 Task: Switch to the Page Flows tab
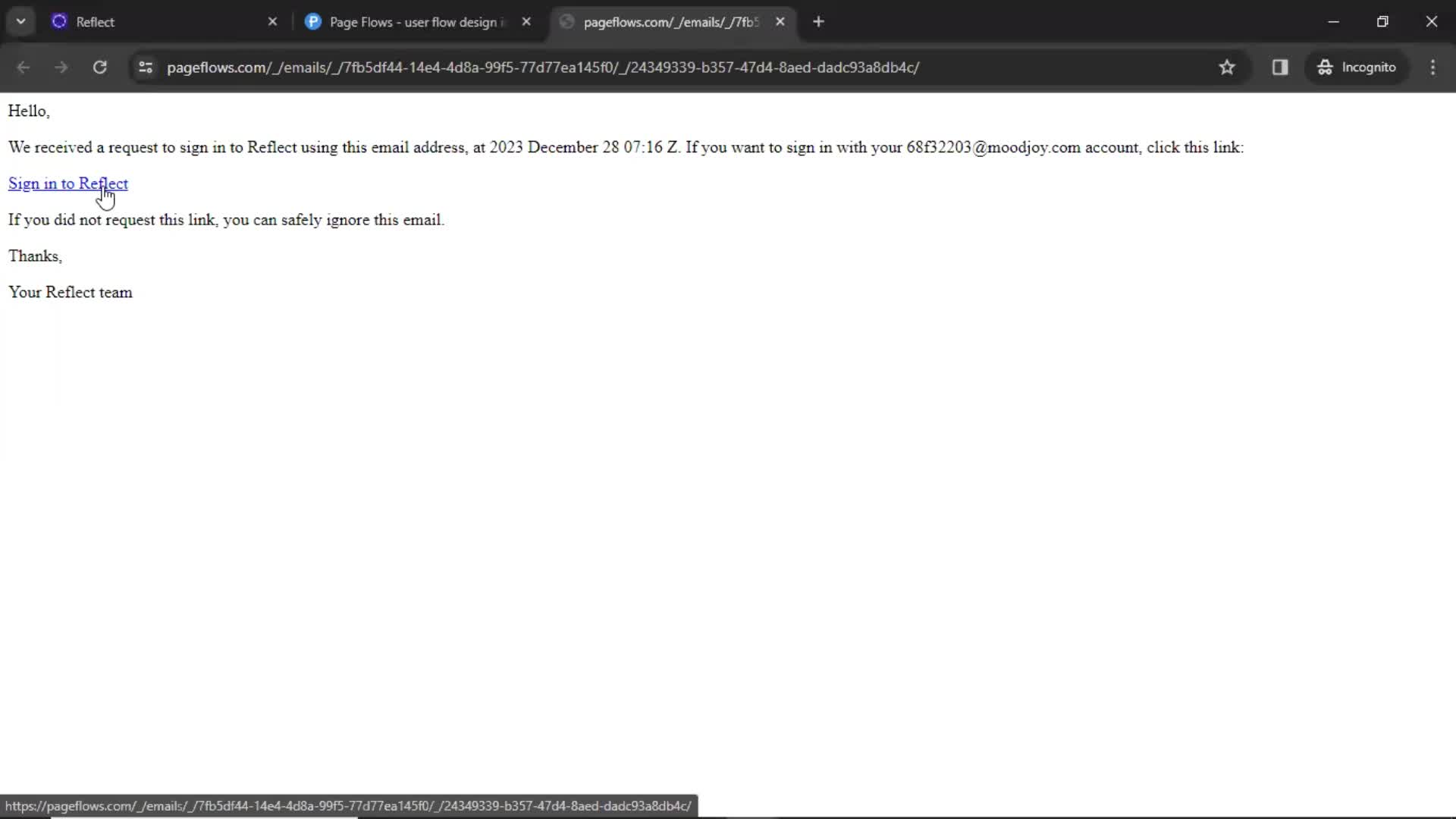[x=418, y=22]
